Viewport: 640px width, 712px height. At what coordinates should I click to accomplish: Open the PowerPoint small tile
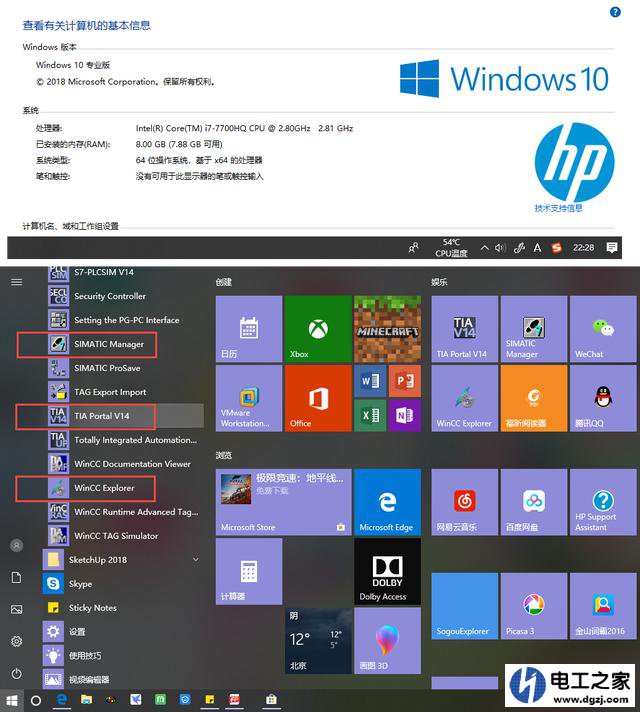[x=405, y=381]
